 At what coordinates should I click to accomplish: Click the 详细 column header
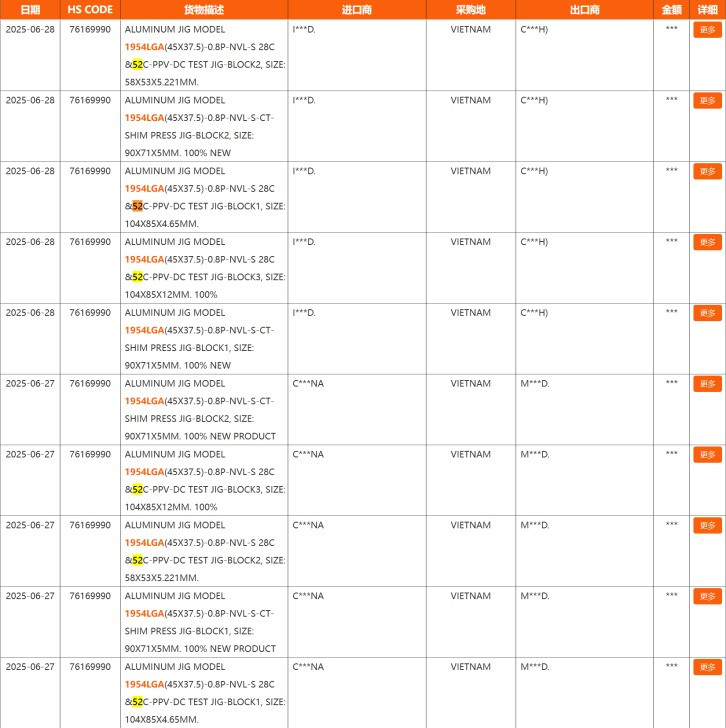click(x=707, y=10)
